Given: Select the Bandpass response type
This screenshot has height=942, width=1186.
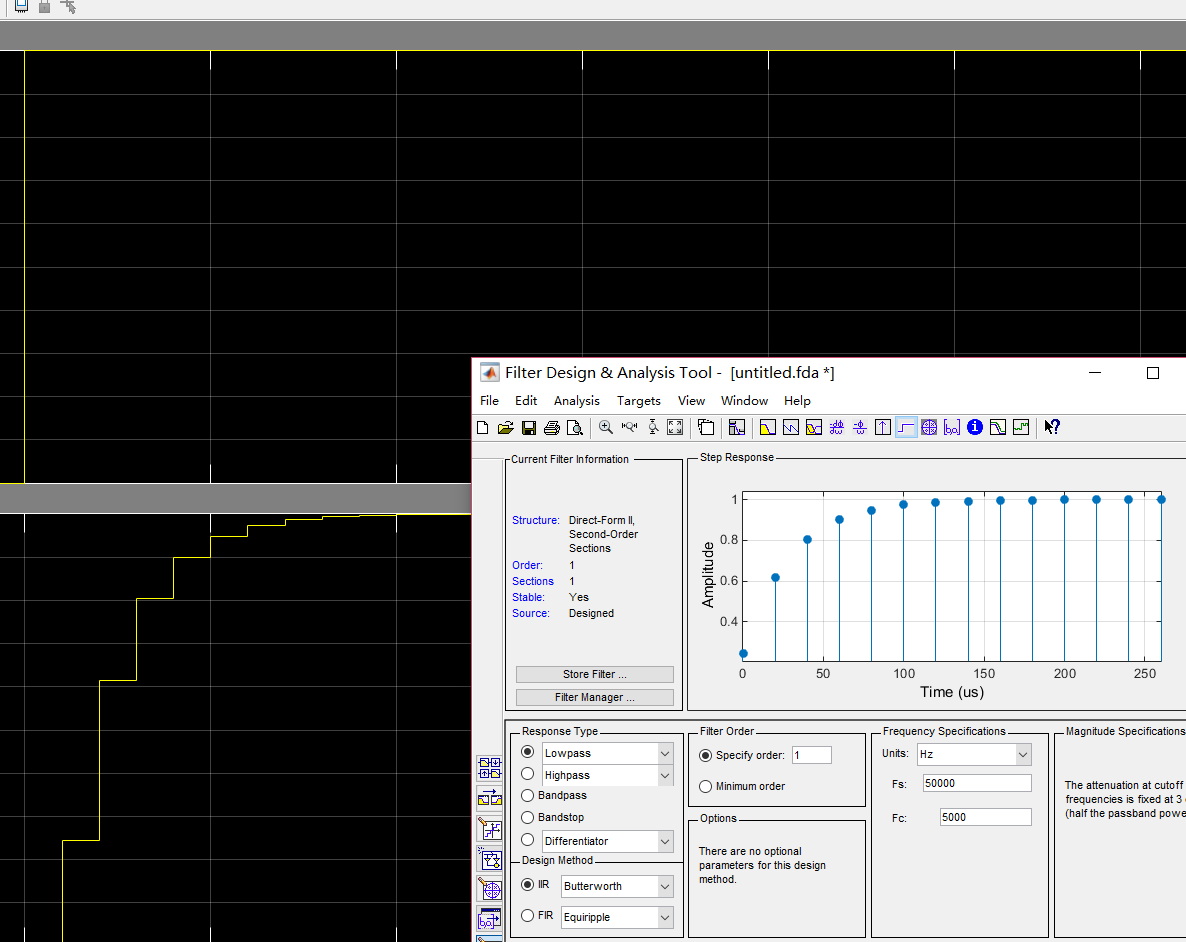Looking at the screenshot, I should click(x=527, y=796).
